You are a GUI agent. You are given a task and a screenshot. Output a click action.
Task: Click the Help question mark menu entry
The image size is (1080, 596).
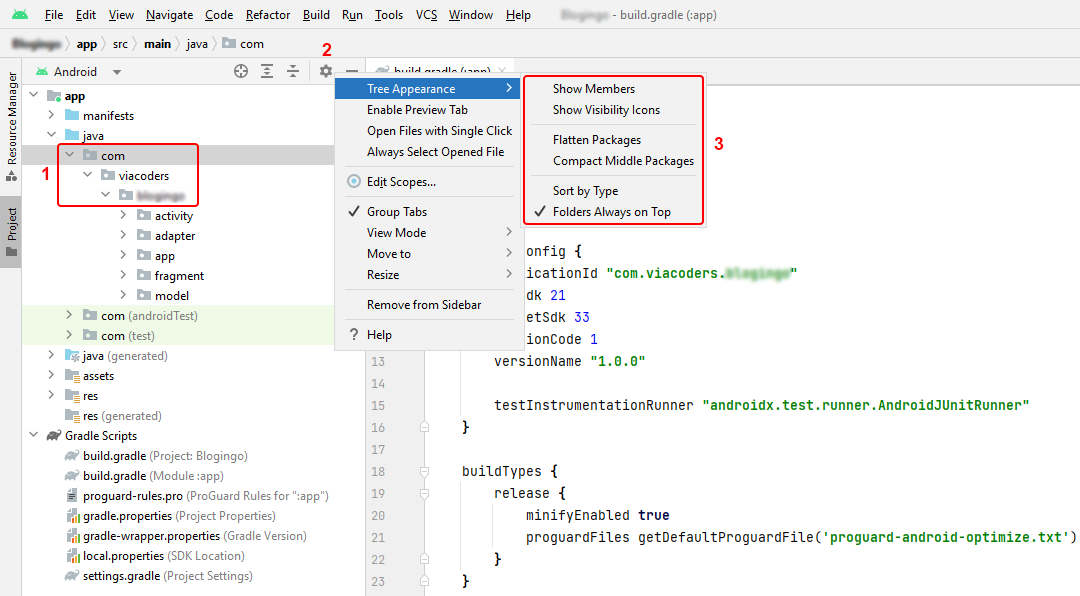click(379, 335)
